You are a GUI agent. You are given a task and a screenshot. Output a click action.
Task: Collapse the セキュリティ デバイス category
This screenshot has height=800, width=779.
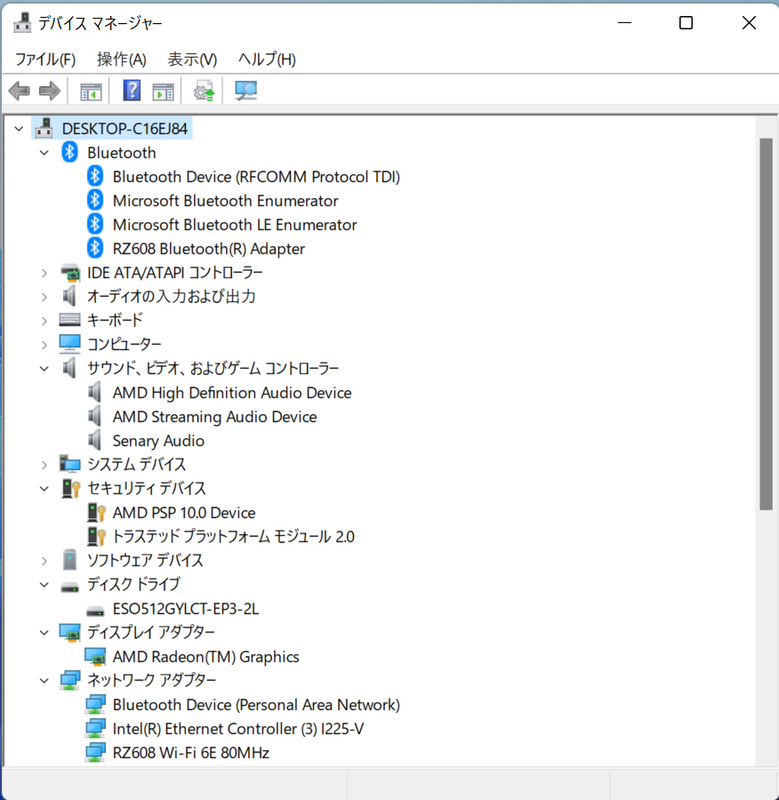(44, 488)
